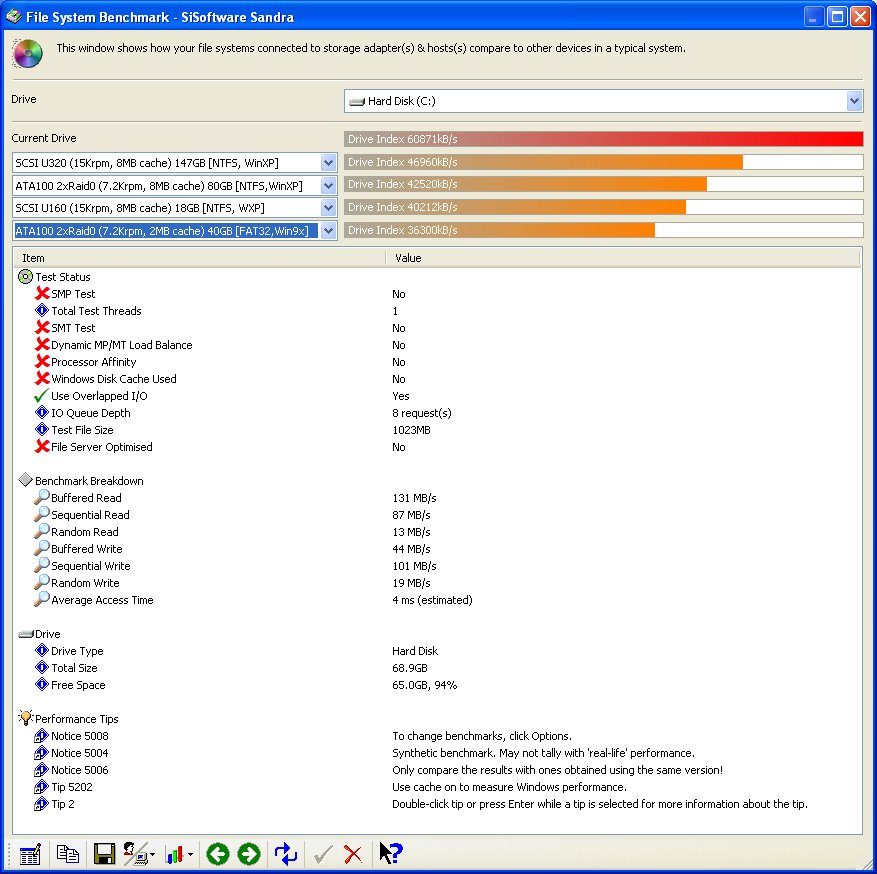Click the info icon beside Drive Type
Viewport: 877px width, 874px height.
click(42, 650)
